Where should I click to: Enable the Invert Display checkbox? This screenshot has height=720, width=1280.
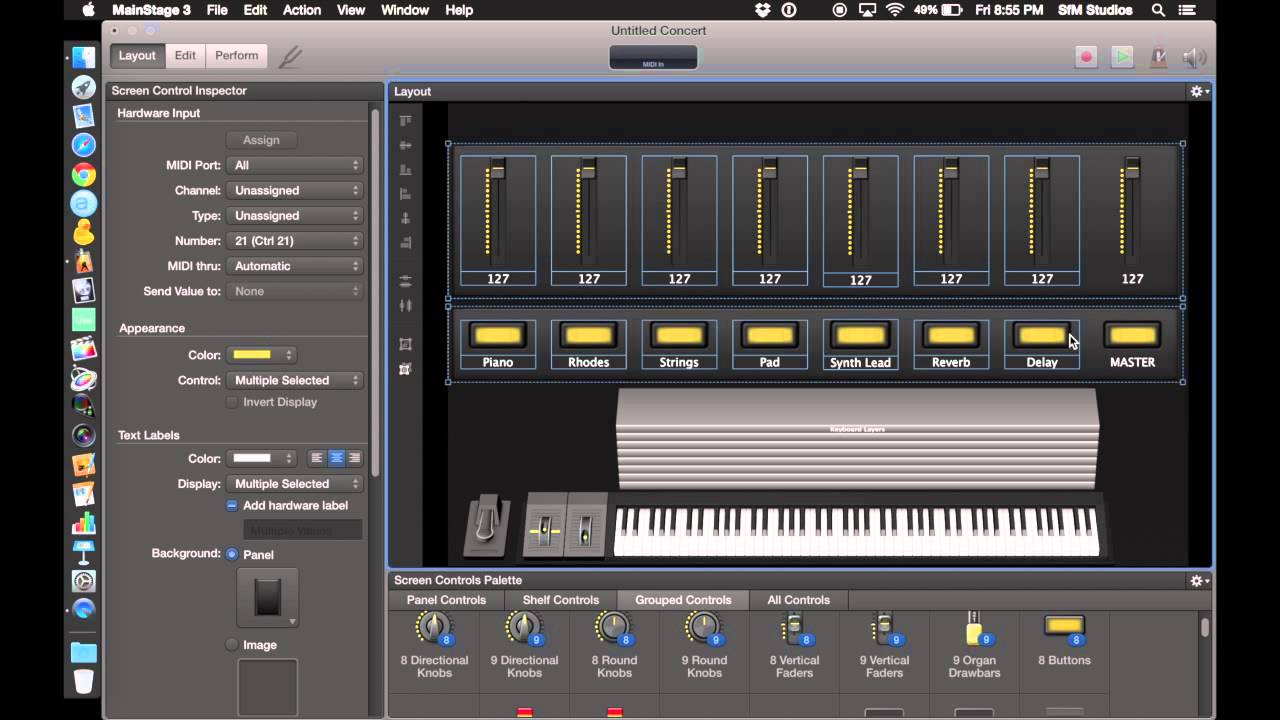point(232,402)
